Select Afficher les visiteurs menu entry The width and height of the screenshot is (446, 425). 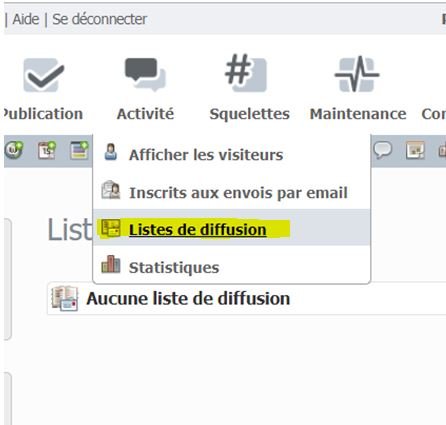(206, 155)
